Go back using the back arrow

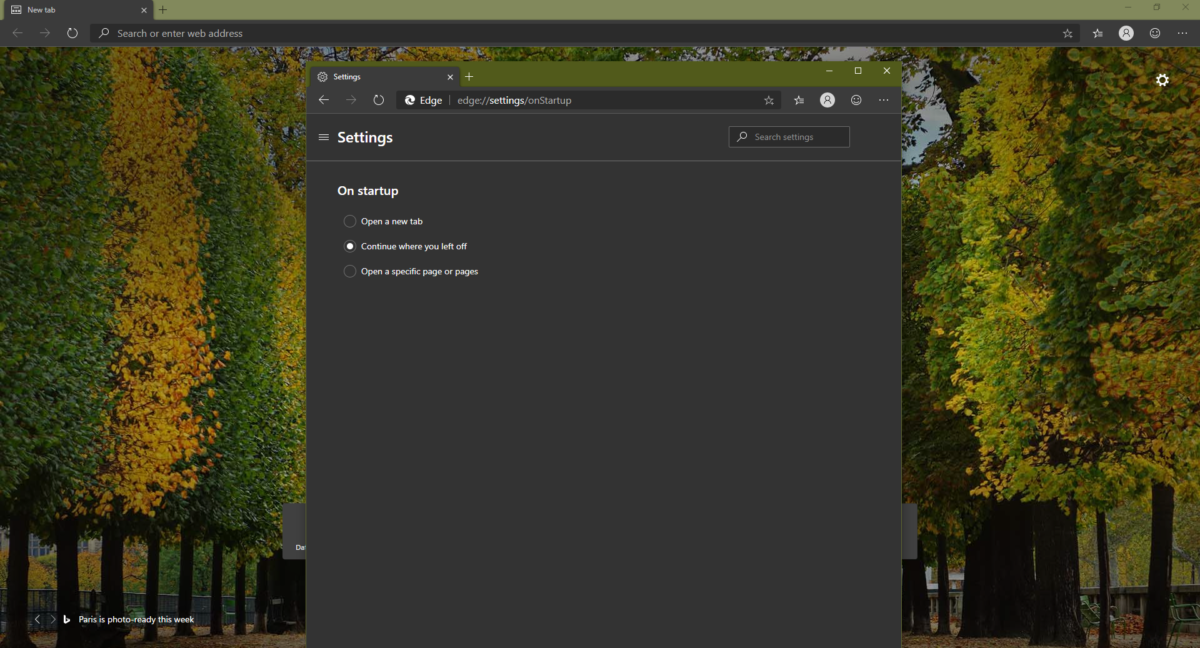[x=323, y=100]
